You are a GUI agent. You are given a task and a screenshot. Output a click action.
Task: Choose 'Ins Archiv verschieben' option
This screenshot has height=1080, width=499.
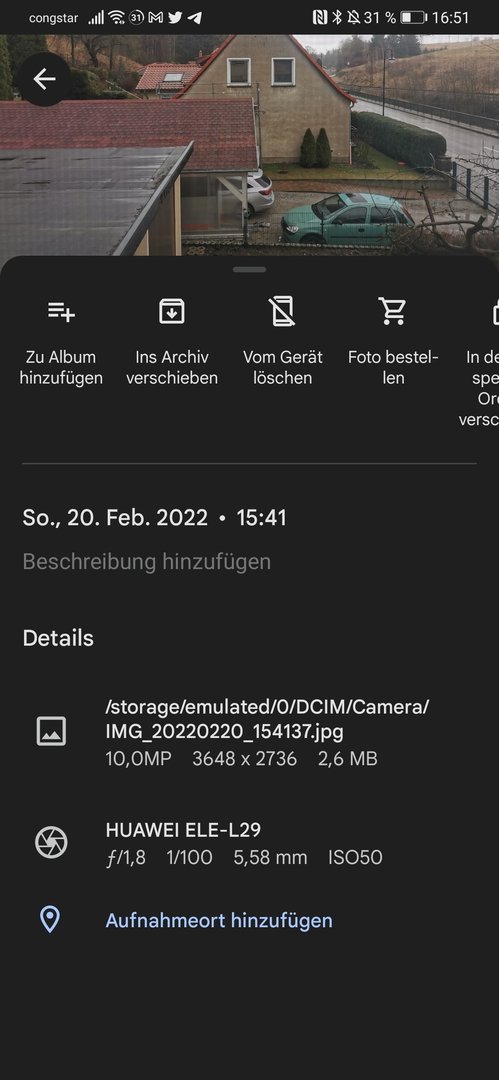click(172, 368)
